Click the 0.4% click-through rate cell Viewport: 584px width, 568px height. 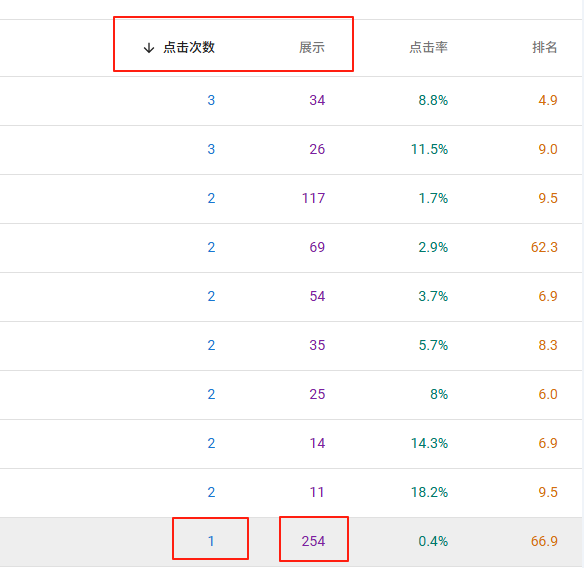pyautogui.click(x=433, y=541)
